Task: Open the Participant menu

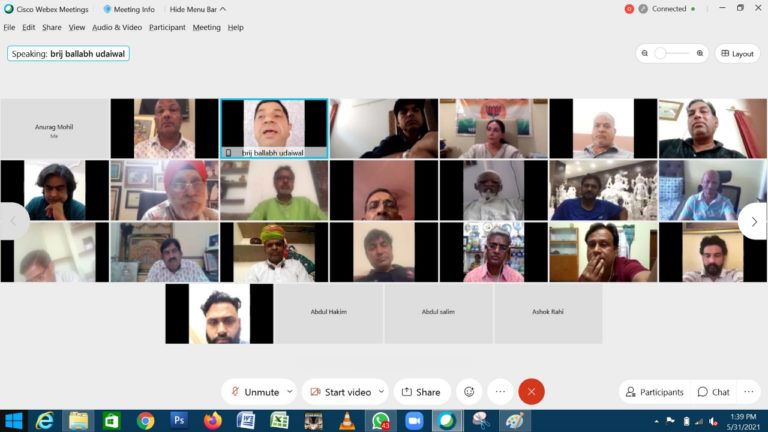Action: 167,27
